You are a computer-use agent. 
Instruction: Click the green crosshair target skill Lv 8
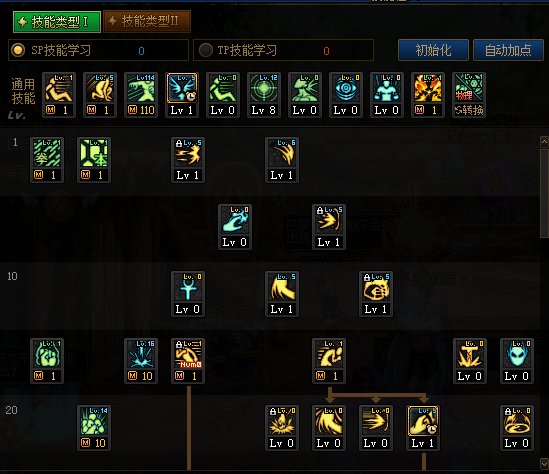click(x=264, y=95)
